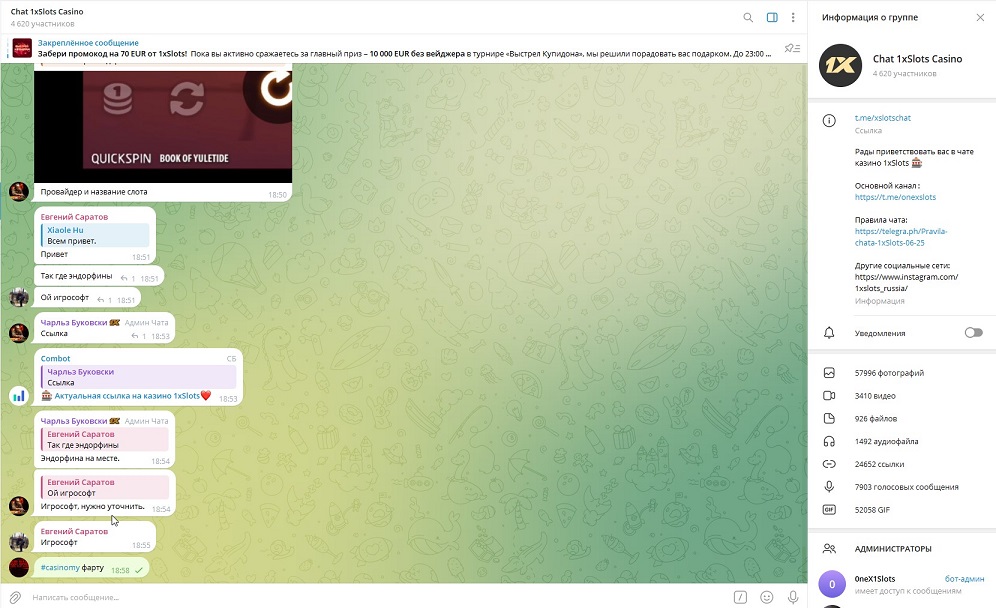The image size is (996, 608).
Task: Toggle the notifications switch
Action: point(973,333)
